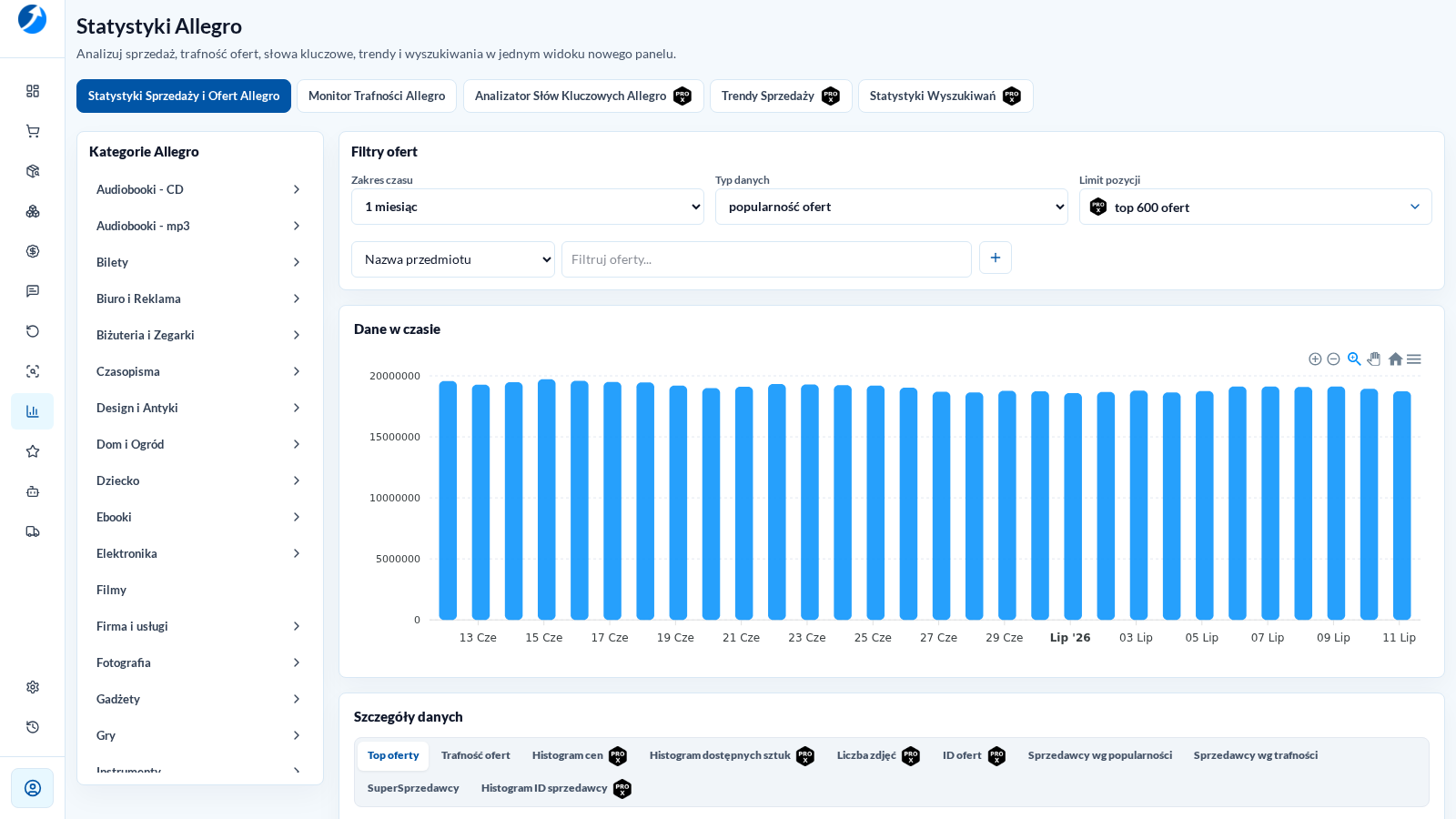Open the Zakres czasu dropdown
This screenshot has width=1456, height=819.
coord(528,207)
